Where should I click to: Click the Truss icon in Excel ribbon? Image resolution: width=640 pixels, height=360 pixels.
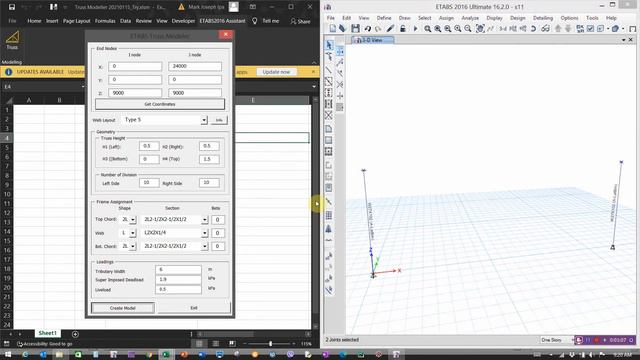[12, 40]
